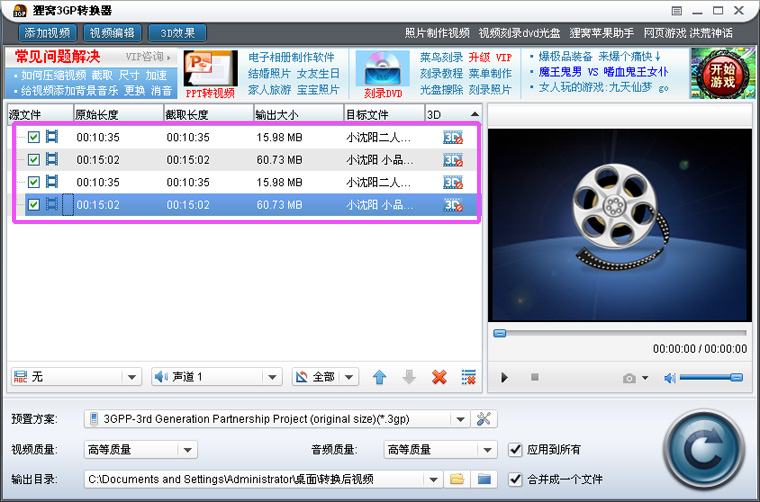The width and height of the screenshot is (760, 502).
Task: Uncheck checkbox of unhighlighted 00:15:02 row
Action: [33, 159]
